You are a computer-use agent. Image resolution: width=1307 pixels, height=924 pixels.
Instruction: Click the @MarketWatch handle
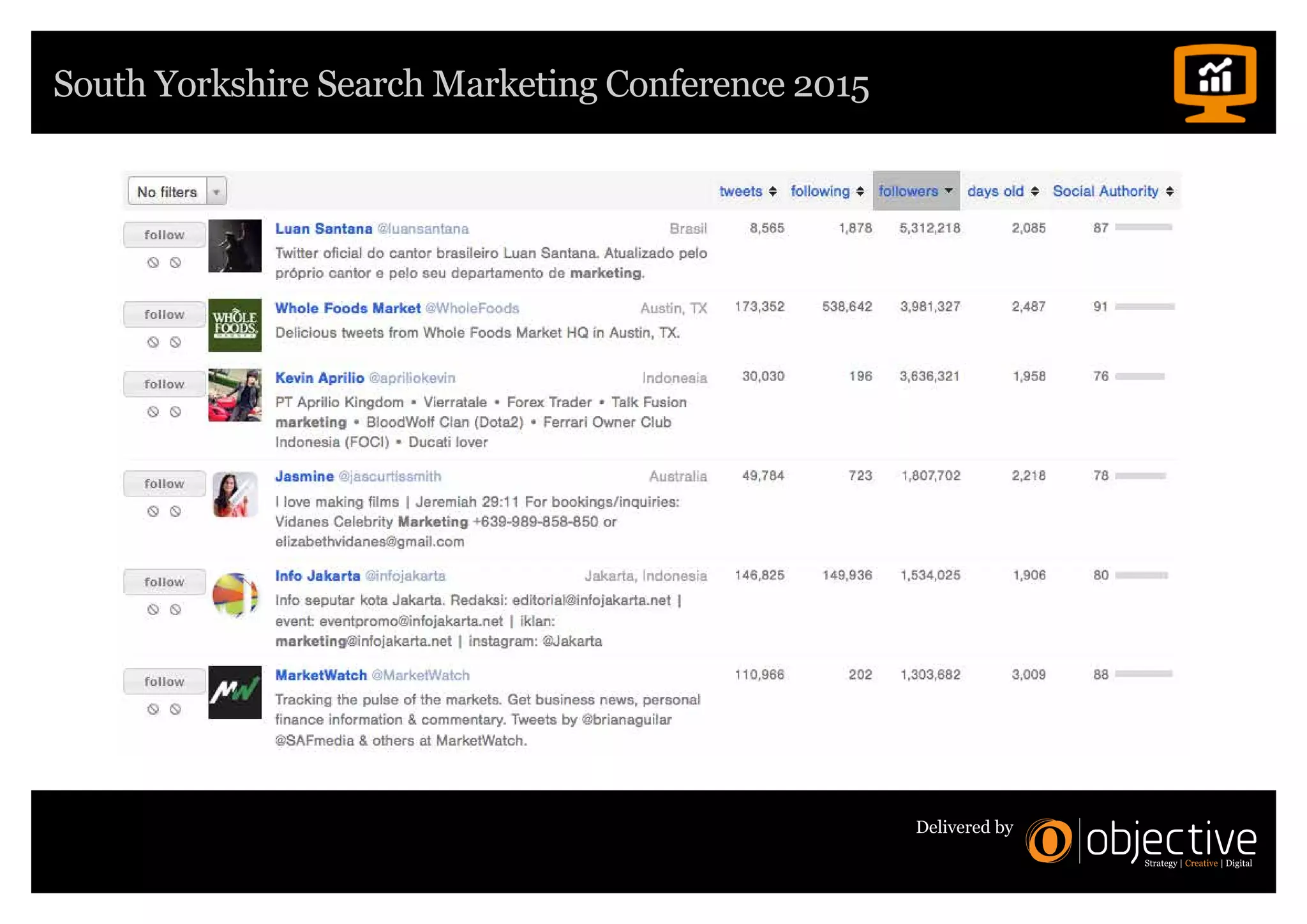(421, 675)
